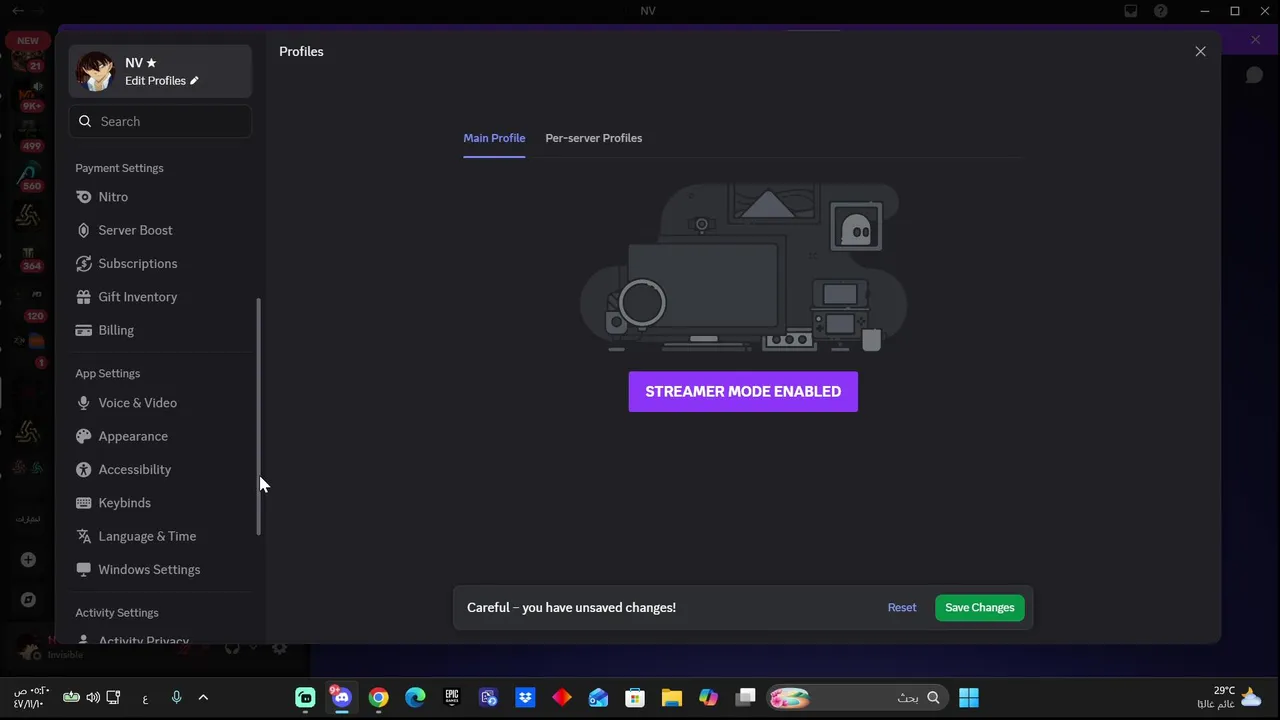Open Copilot from the taskbar
1280x720 pixels.
(x=708, y=697)
